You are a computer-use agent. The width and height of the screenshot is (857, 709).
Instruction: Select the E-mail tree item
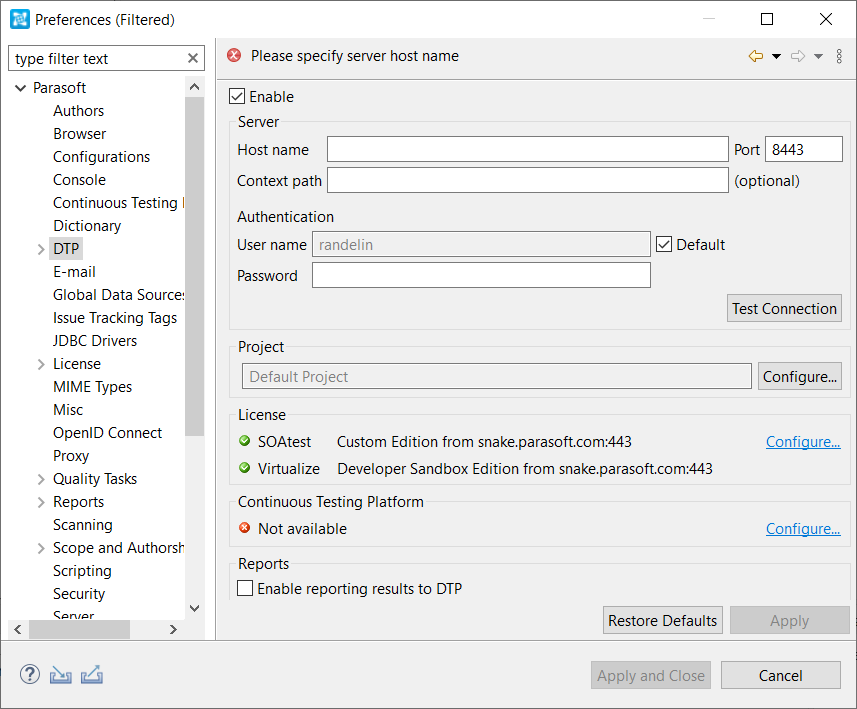point(74,272)
